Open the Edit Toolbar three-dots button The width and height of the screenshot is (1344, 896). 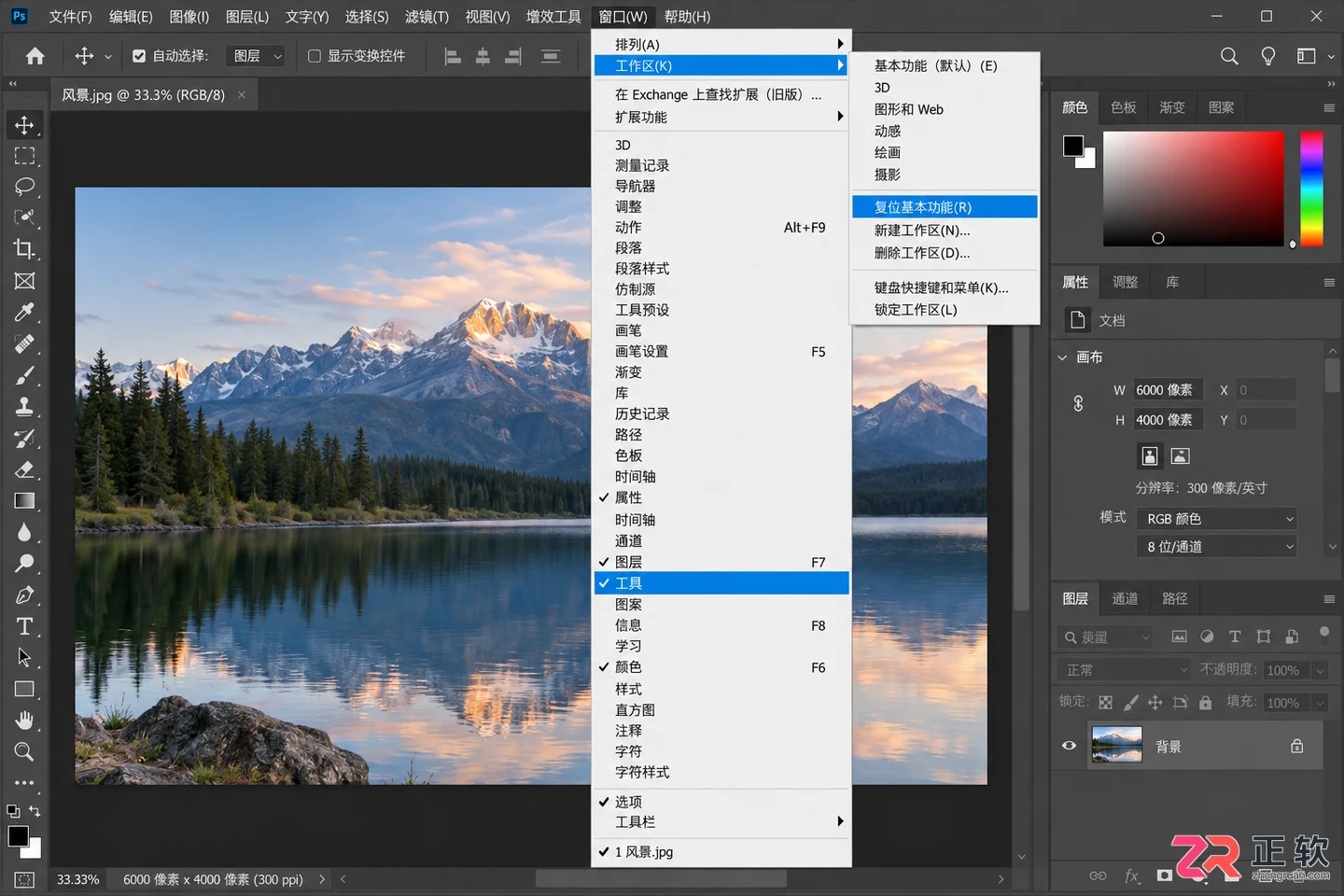24,783
